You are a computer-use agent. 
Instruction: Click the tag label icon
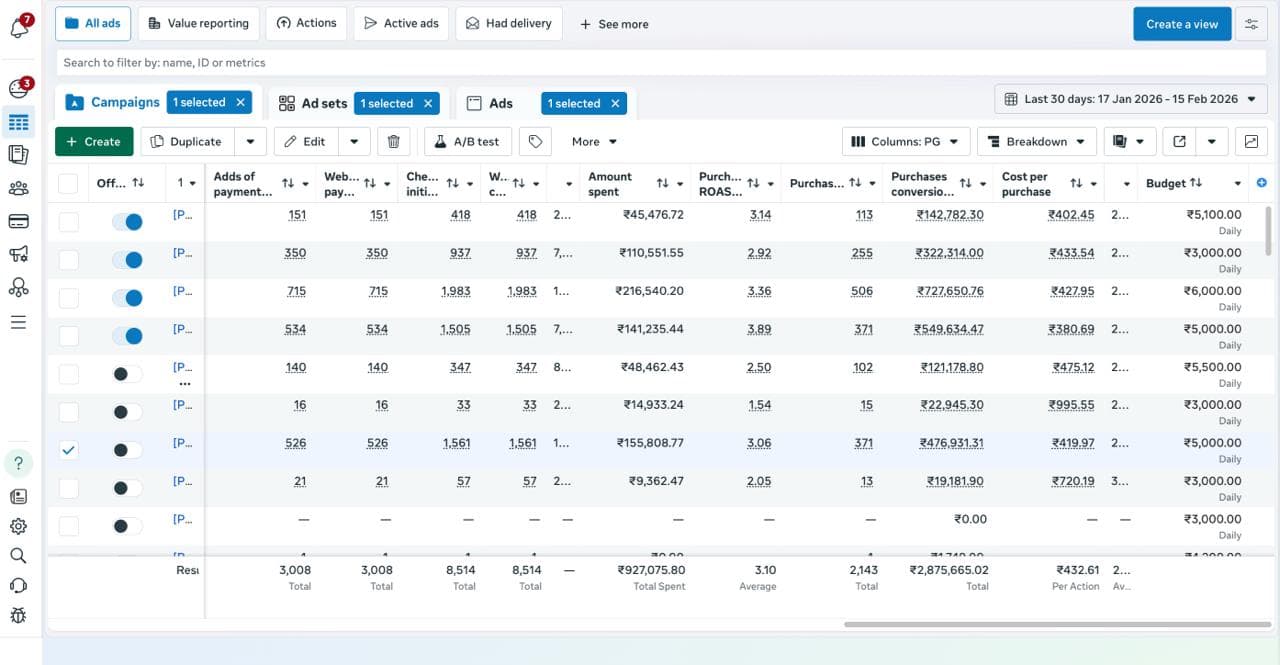(535, 142)
